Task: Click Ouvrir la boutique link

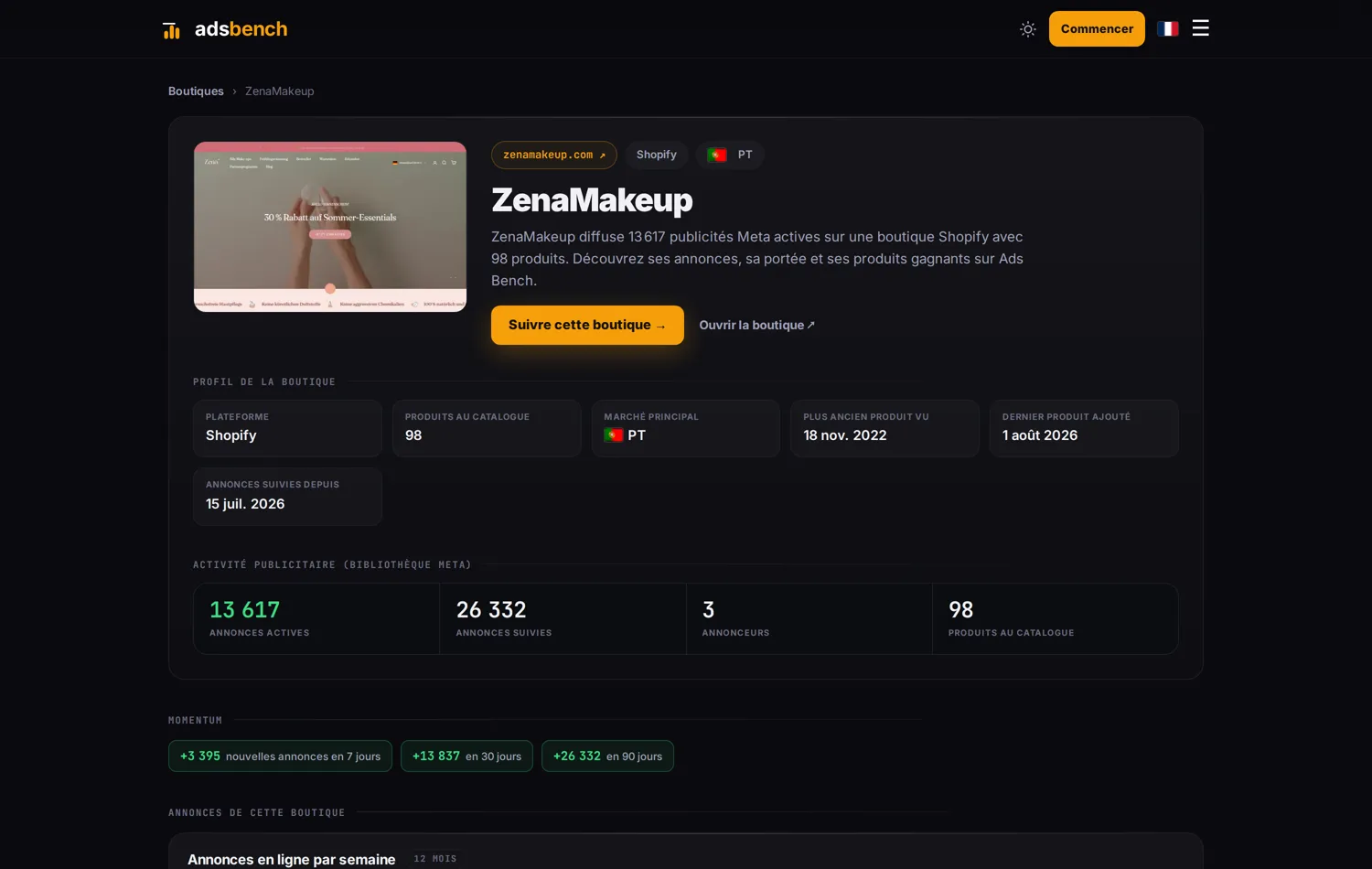Action: (x=757, y=325)
